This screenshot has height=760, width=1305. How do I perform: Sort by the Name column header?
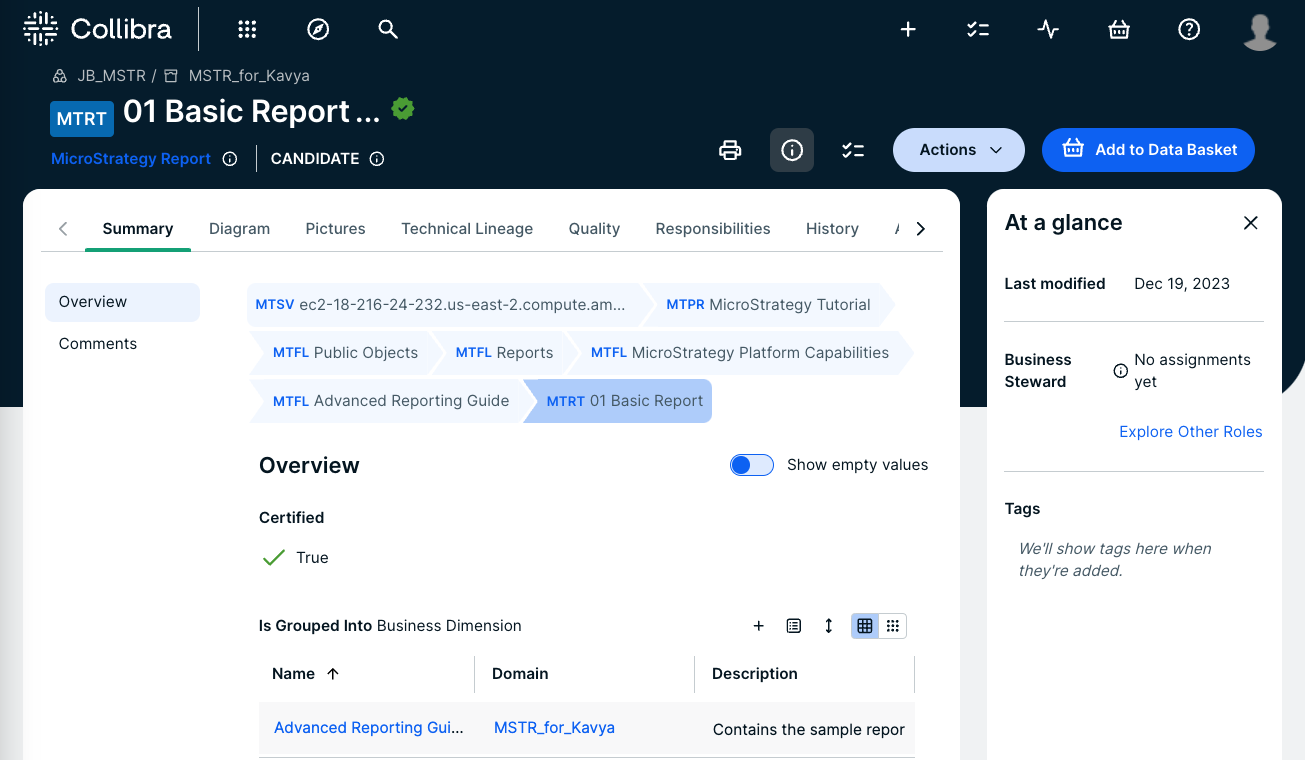click(294, 674)
